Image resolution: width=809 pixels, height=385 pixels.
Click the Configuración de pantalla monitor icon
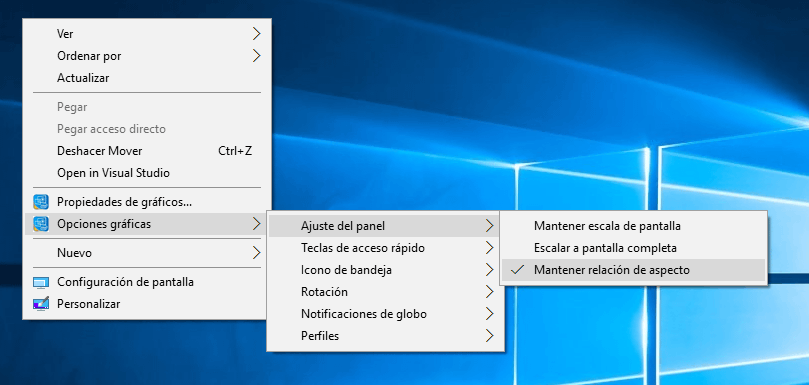pyautogui.click(x=41, y=282)
